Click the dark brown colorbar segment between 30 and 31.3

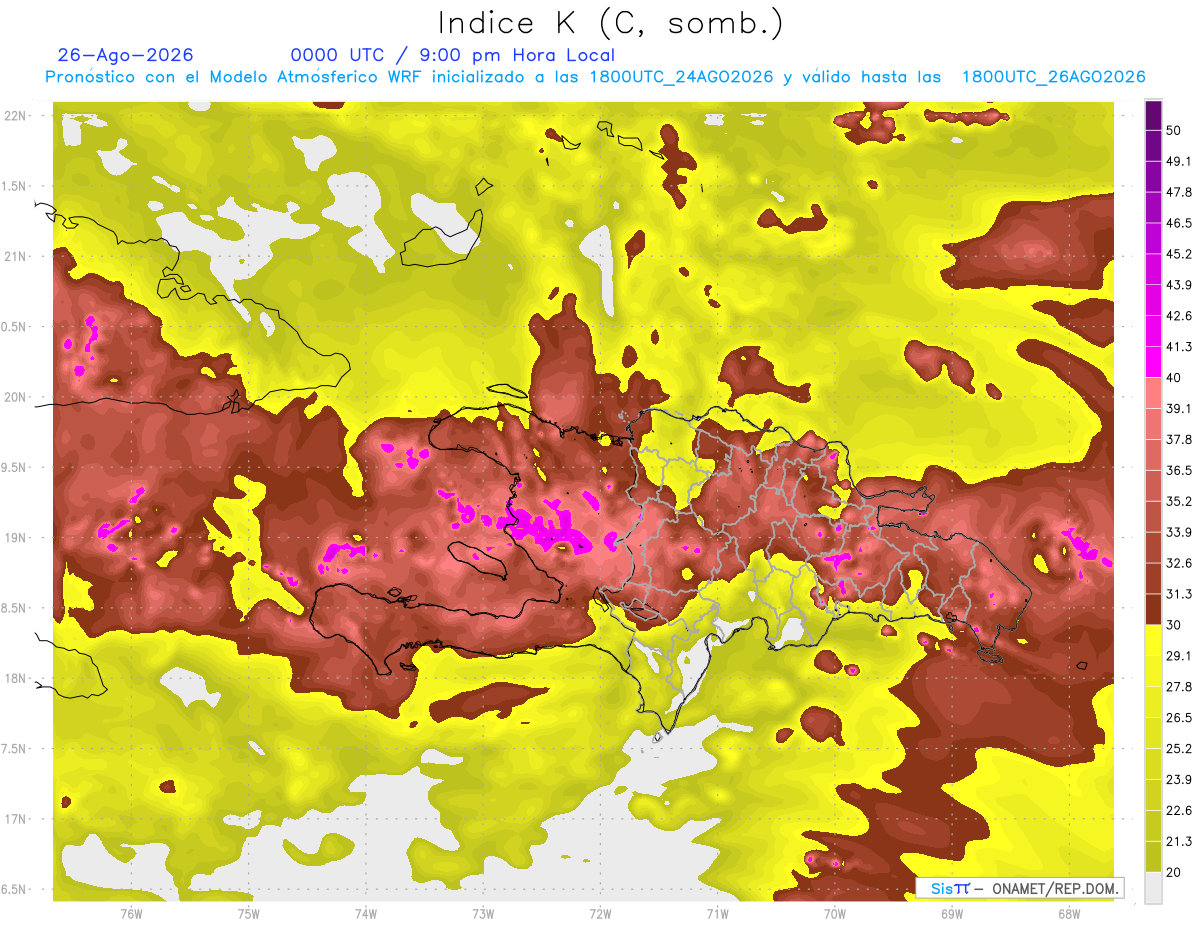tap(1153, 610)
